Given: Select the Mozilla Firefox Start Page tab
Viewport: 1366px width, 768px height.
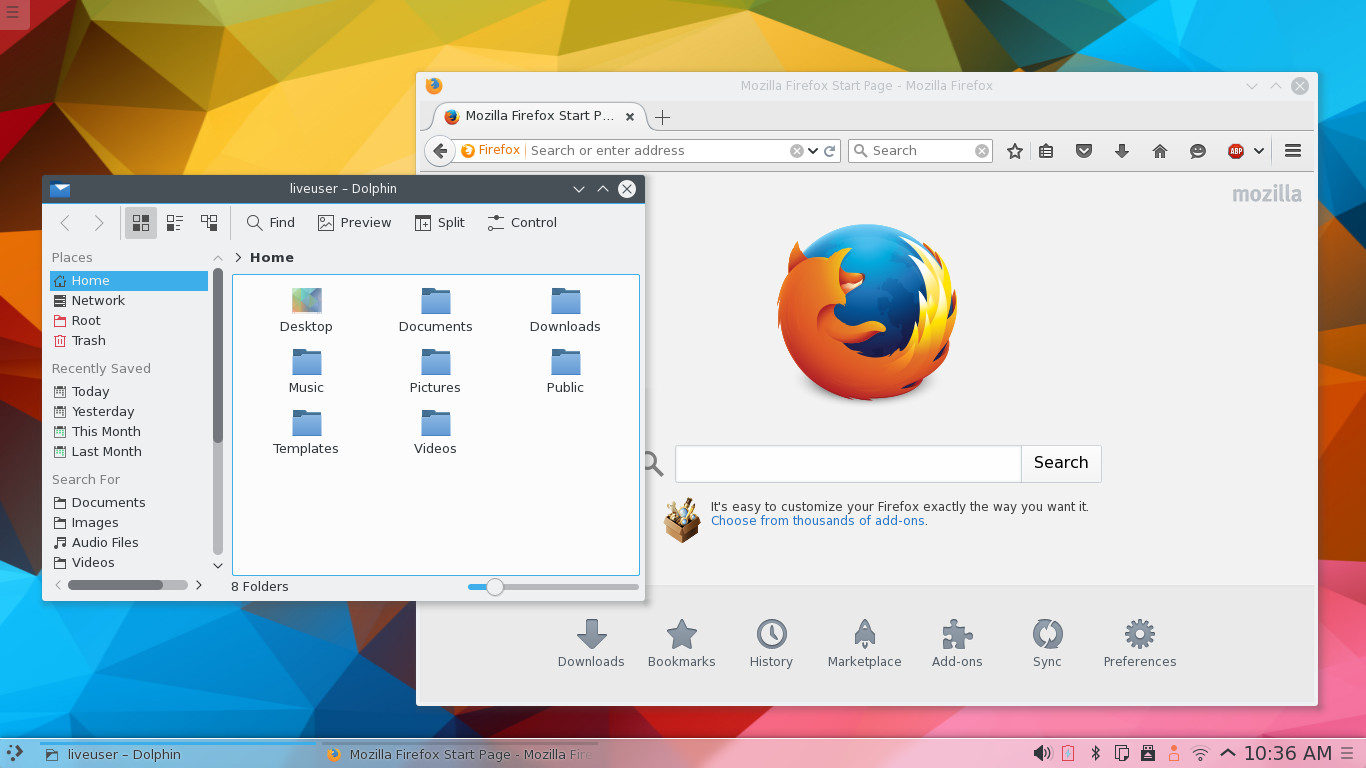Looking at the screenshot, I should point(540,116).
